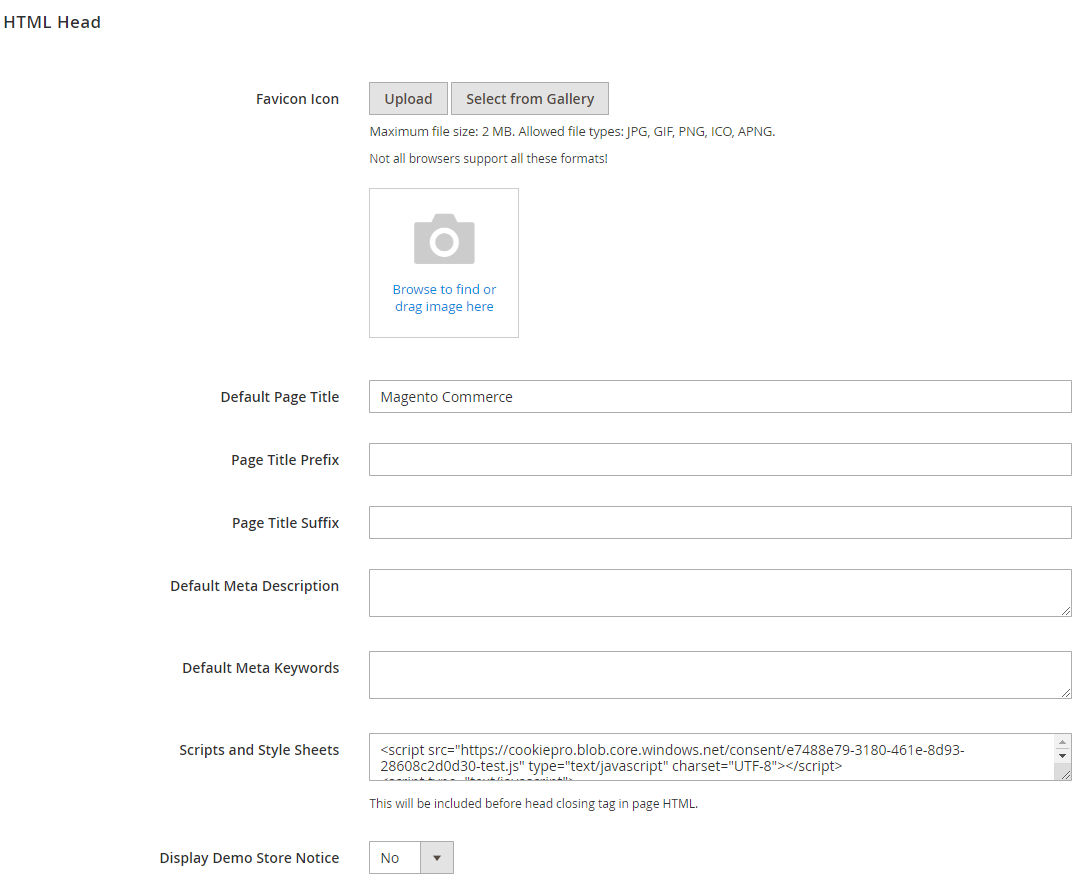Click the camera icon in the favicon upload area

click(443, 239)
